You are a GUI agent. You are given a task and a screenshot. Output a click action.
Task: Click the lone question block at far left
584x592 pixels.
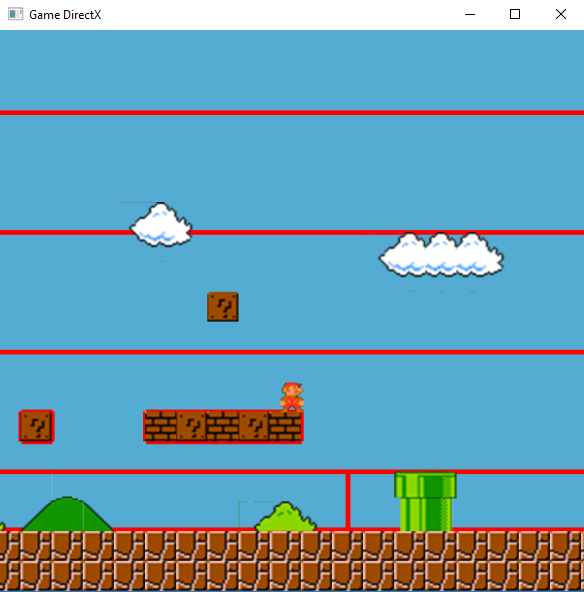(x=36, y=426)
